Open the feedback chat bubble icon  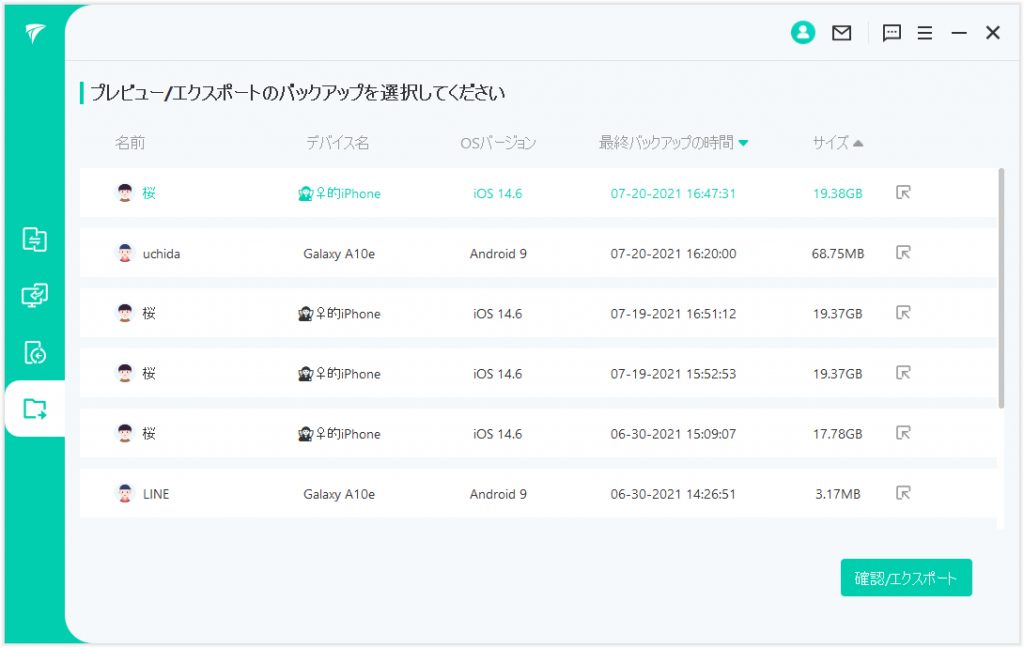tap(892, 33)
